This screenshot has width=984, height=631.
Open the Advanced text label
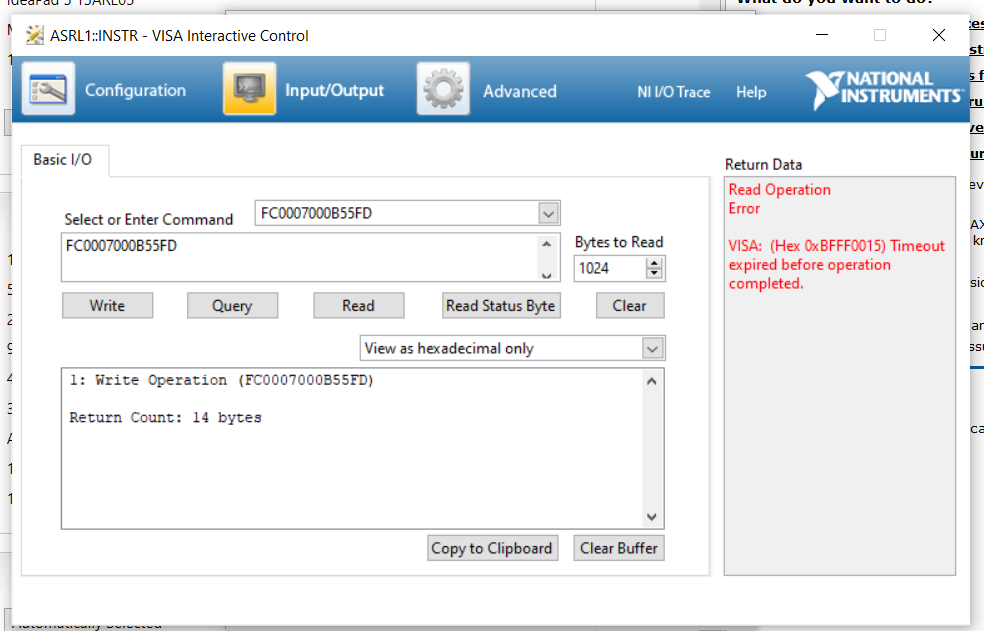520,92
